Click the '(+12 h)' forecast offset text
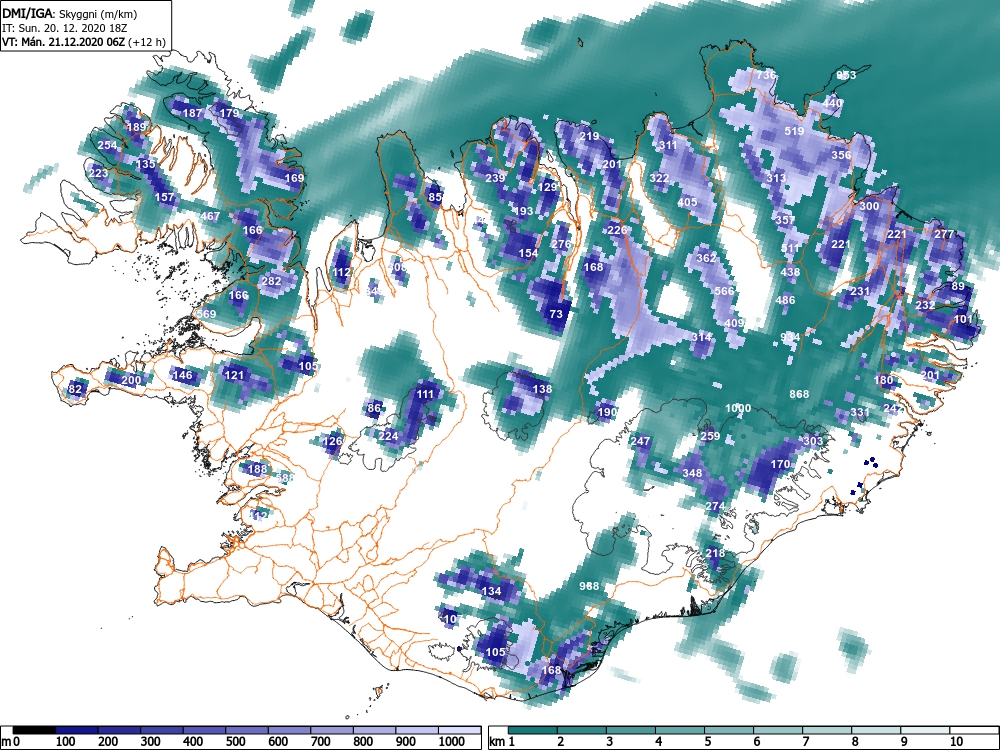Viewport: 1000px width, 750px height. pos(148,43)
